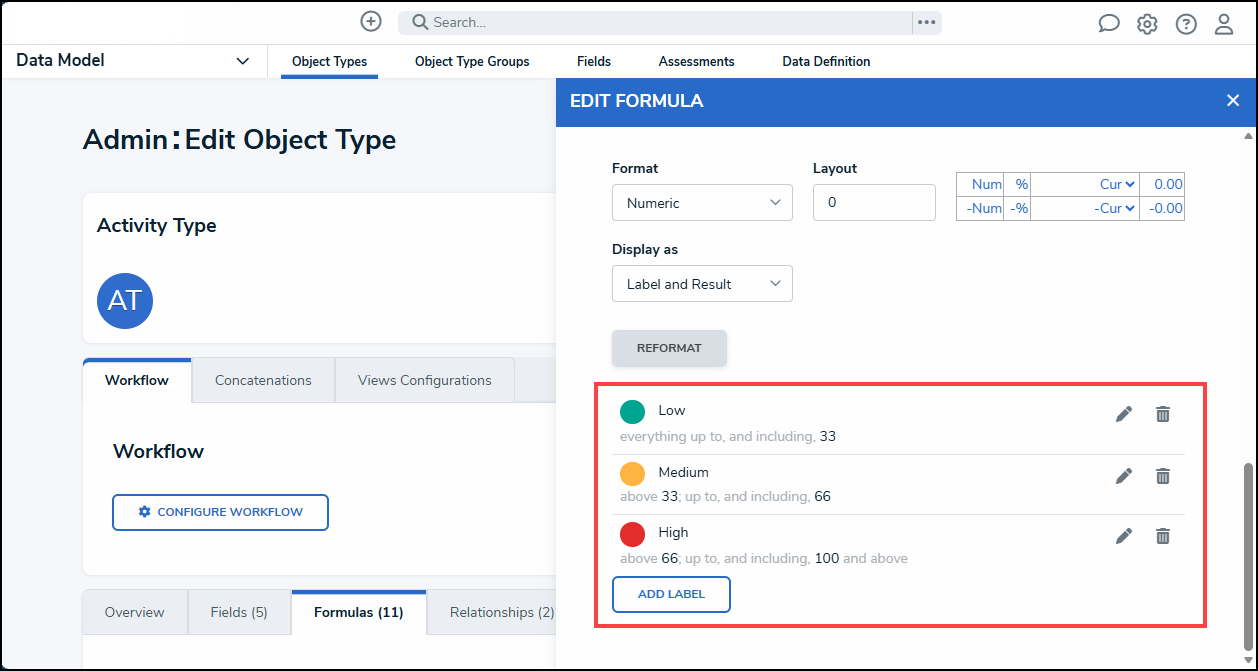Click the green Low color swatch
Screen dimensions: 1258x671
pos(632,412)
